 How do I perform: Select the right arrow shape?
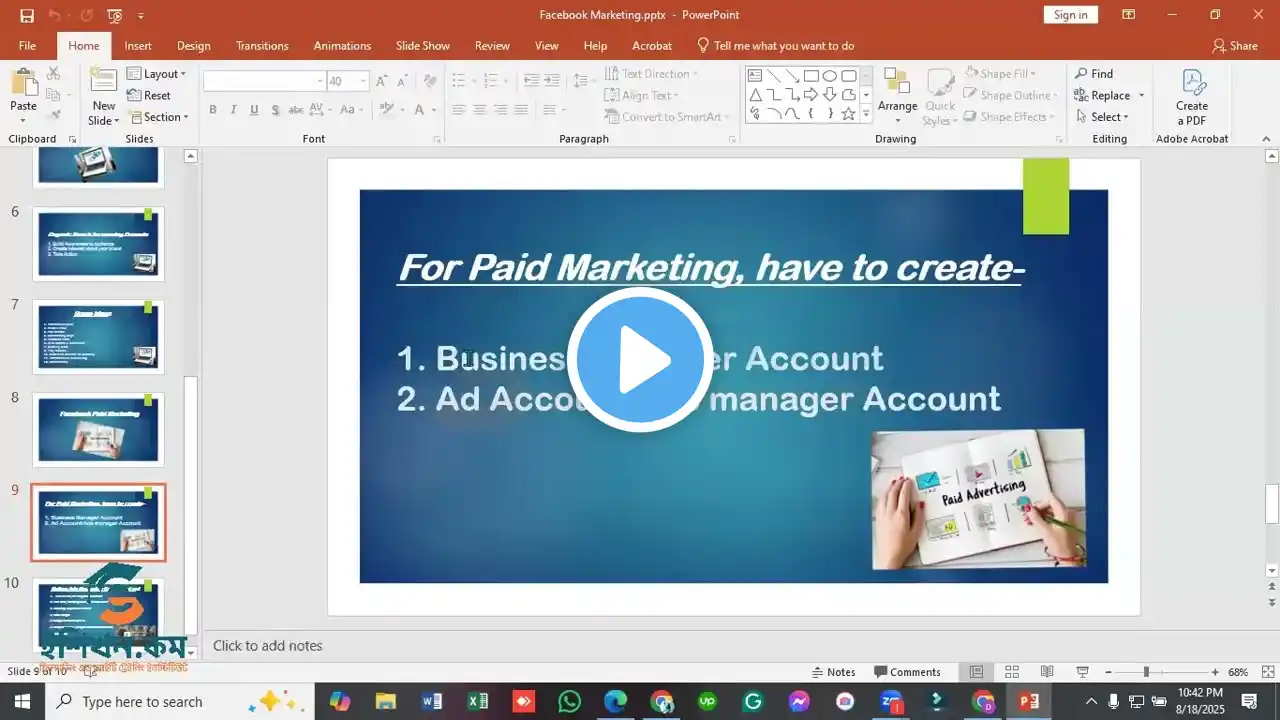coord(811,95)
